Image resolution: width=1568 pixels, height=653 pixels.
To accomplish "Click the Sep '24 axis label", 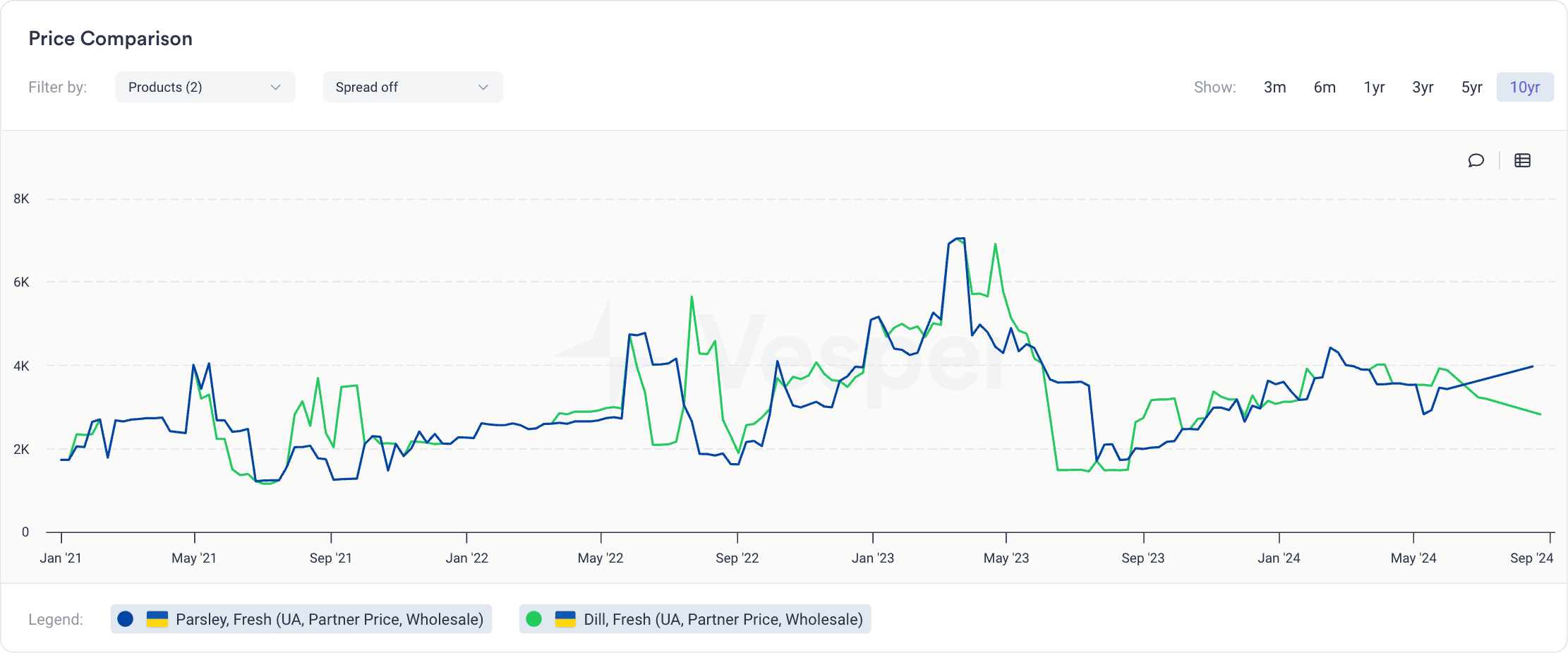I will pyautogui.click(x=1531, y=558).
